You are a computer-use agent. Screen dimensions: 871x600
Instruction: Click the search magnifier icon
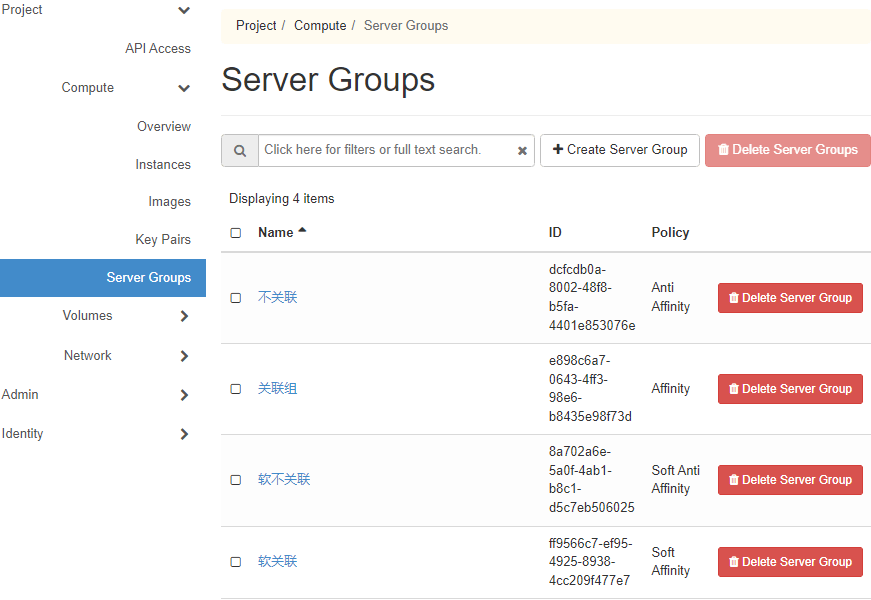(240, 151)
